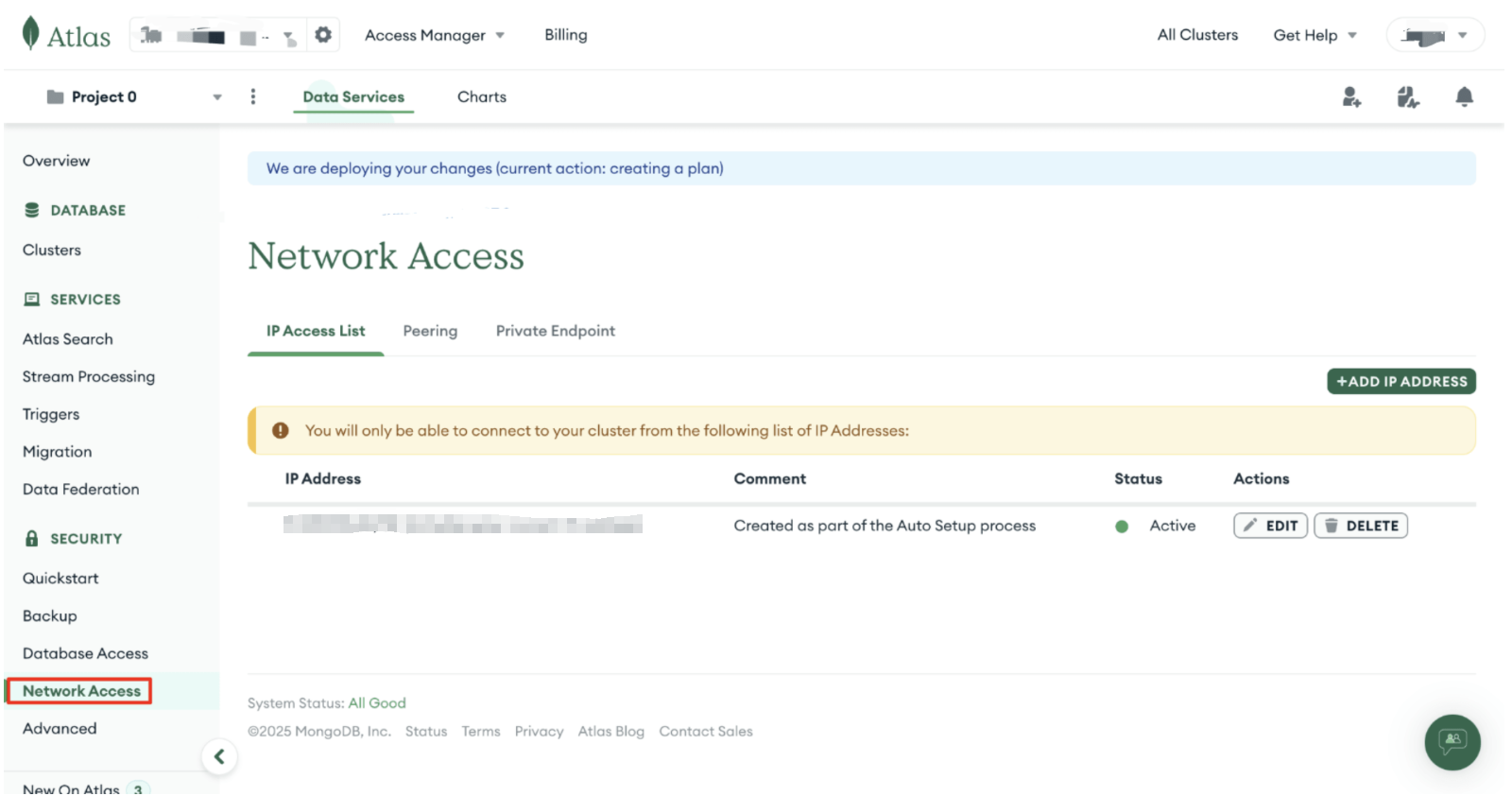
Task: Click the IP Address column header
Action: point(323,479)
